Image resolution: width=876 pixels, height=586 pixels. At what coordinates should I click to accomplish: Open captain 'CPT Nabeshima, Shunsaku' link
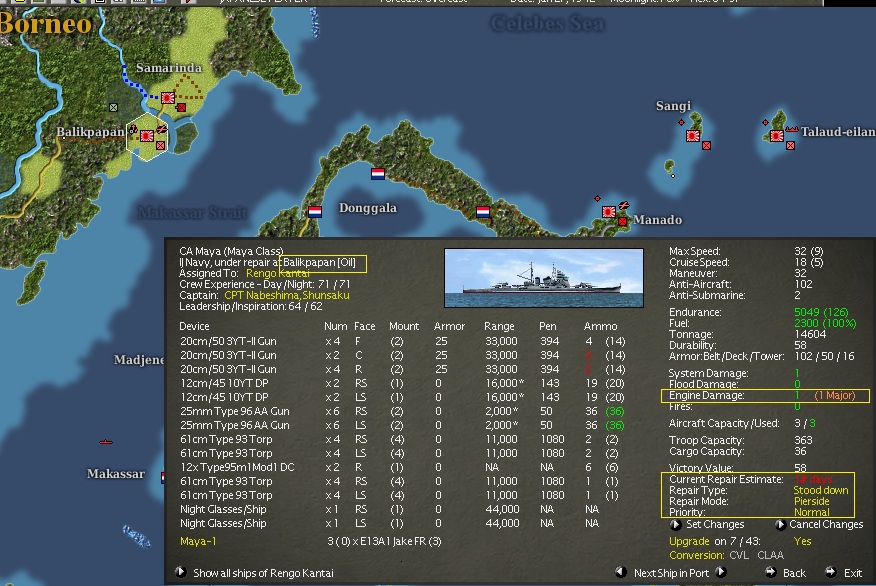pos(287,295)
